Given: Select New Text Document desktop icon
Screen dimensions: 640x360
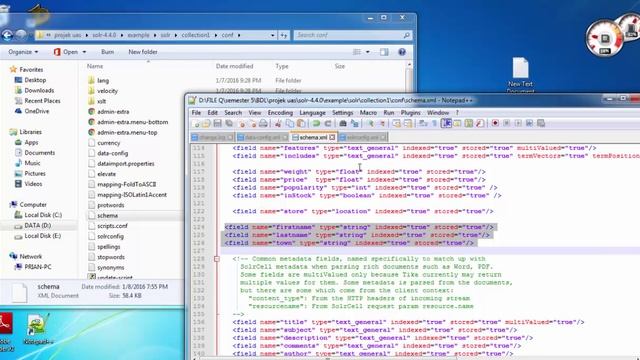Looking at the screenshot, I should click(520, 76).
